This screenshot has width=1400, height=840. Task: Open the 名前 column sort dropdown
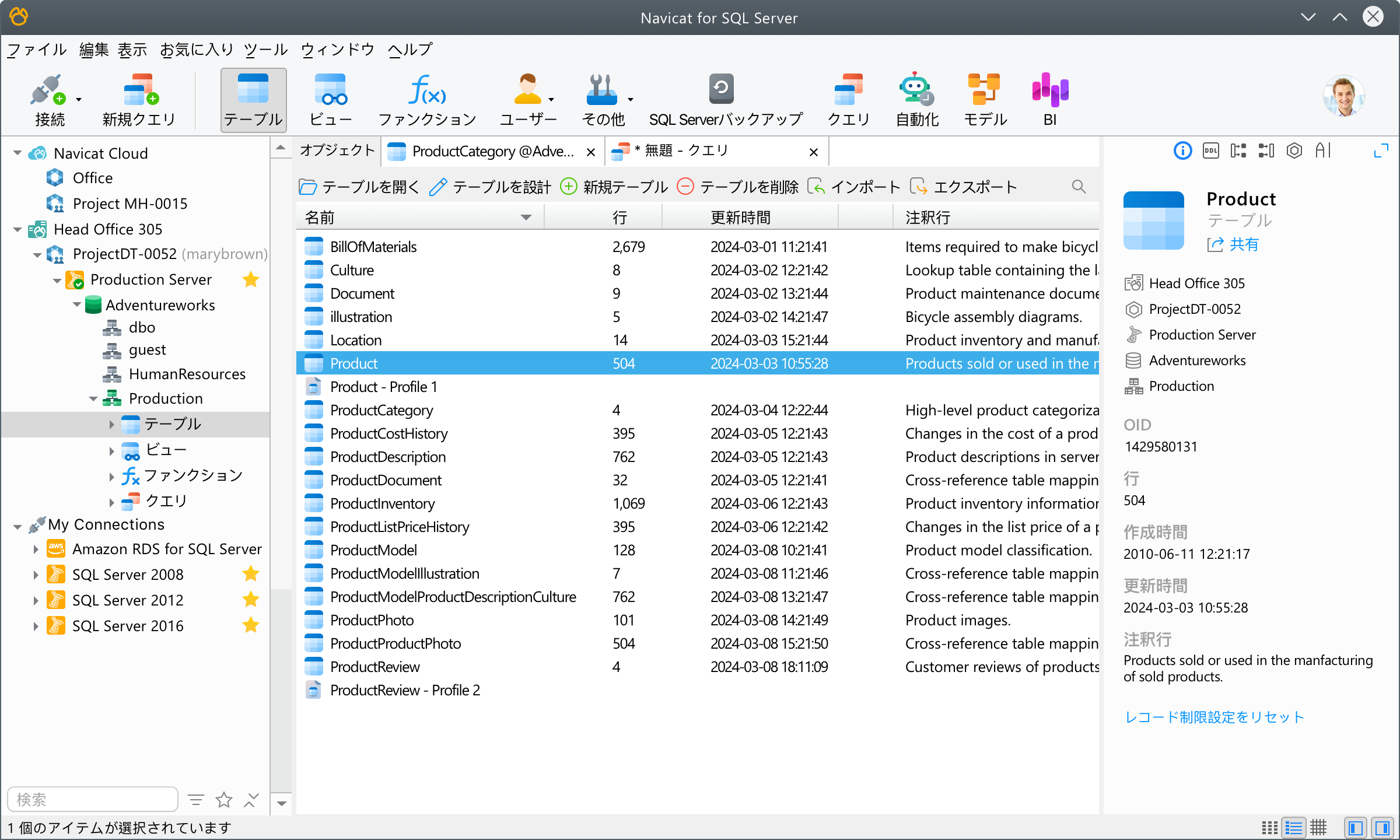[x=526, y=218]
